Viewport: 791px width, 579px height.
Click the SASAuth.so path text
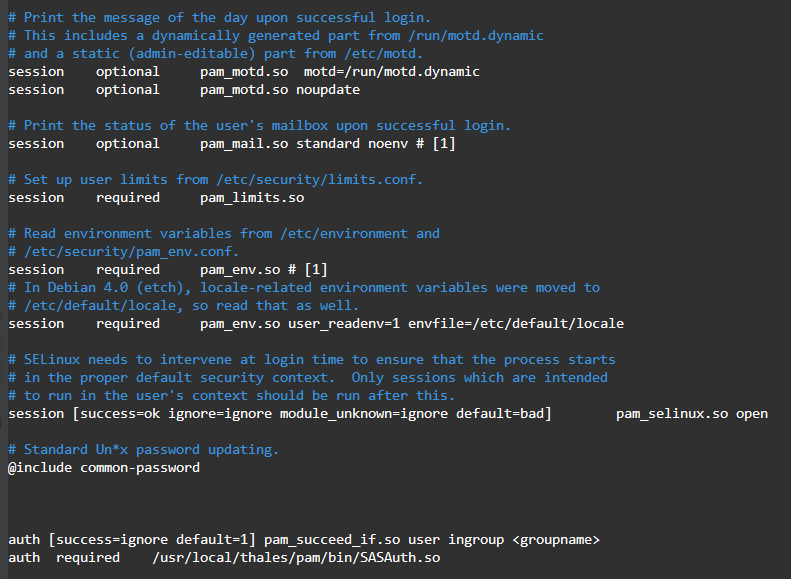click(296, 557)
